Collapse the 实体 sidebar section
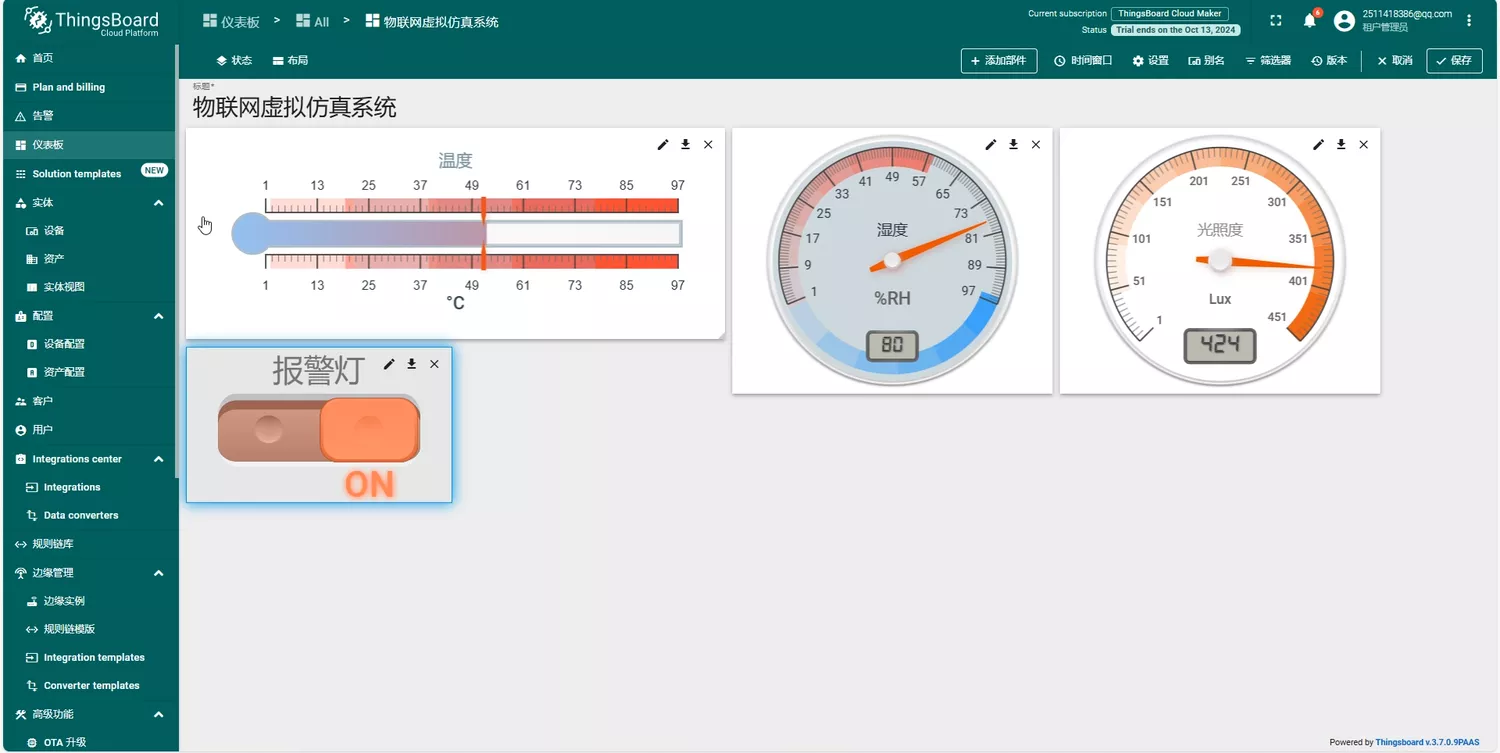Image resolution: width=1500 pixels, height=753 pixels. tap(158, 203)
